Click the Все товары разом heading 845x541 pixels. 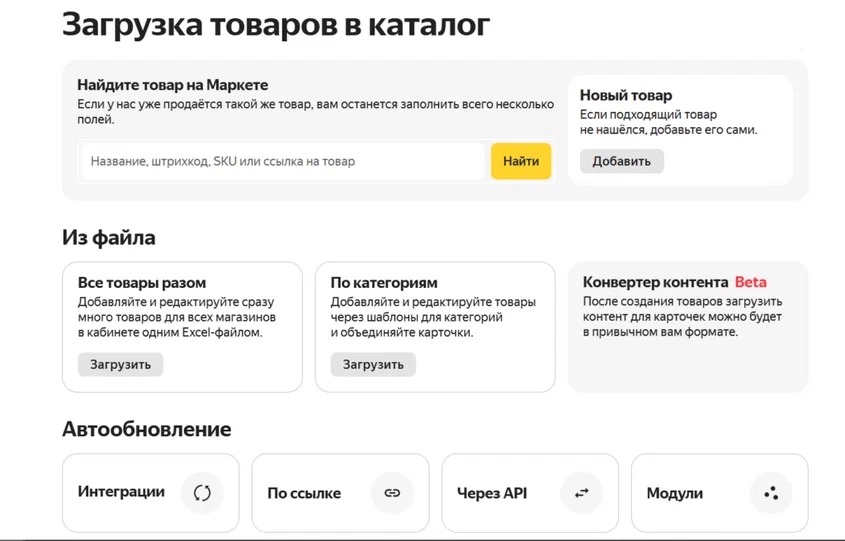(x=142, y=282)
